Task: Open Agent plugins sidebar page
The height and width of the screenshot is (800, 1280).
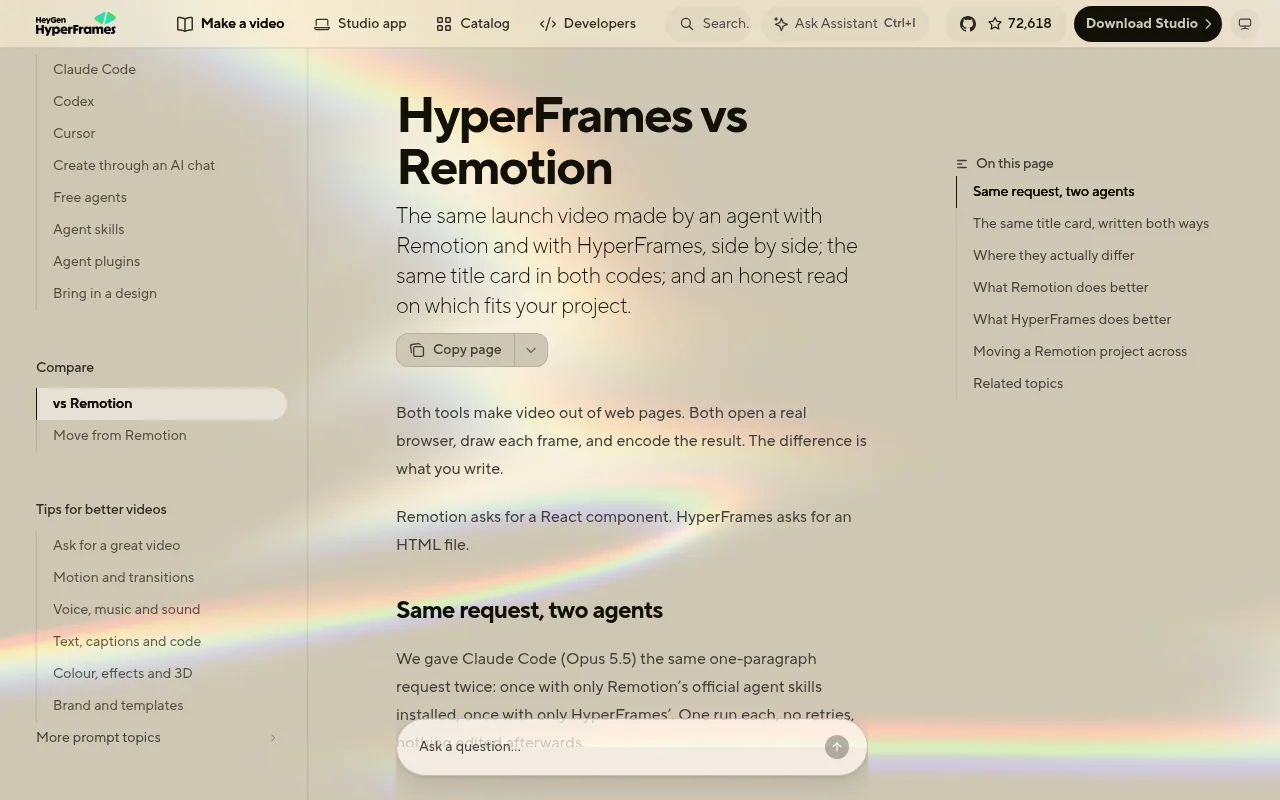Action: click(97, 261)
